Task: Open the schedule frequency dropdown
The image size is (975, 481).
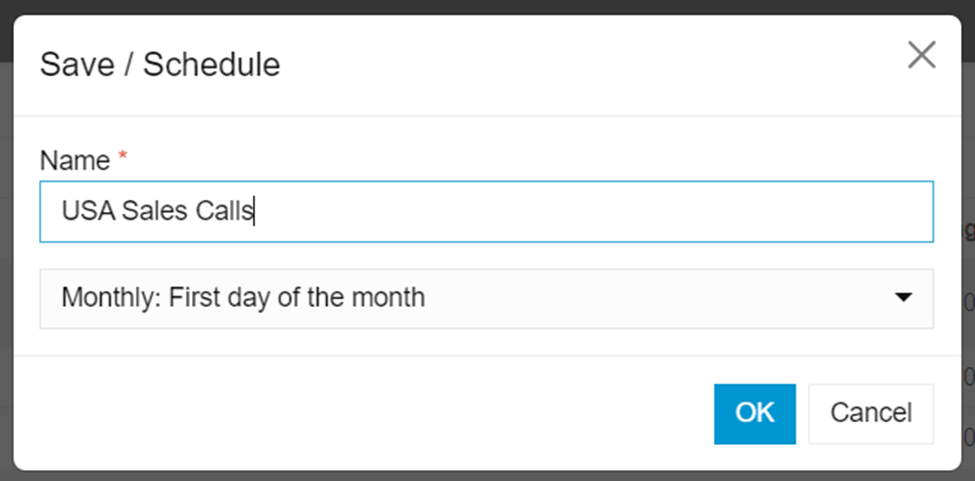Action: tap(486, 298)
